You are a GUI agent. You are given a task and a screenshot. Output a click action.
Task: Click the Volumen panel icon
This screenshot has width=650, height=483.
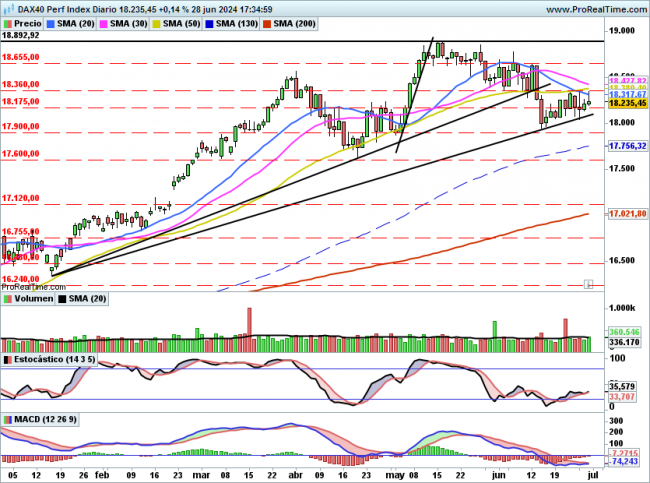[x=7, y=299]
